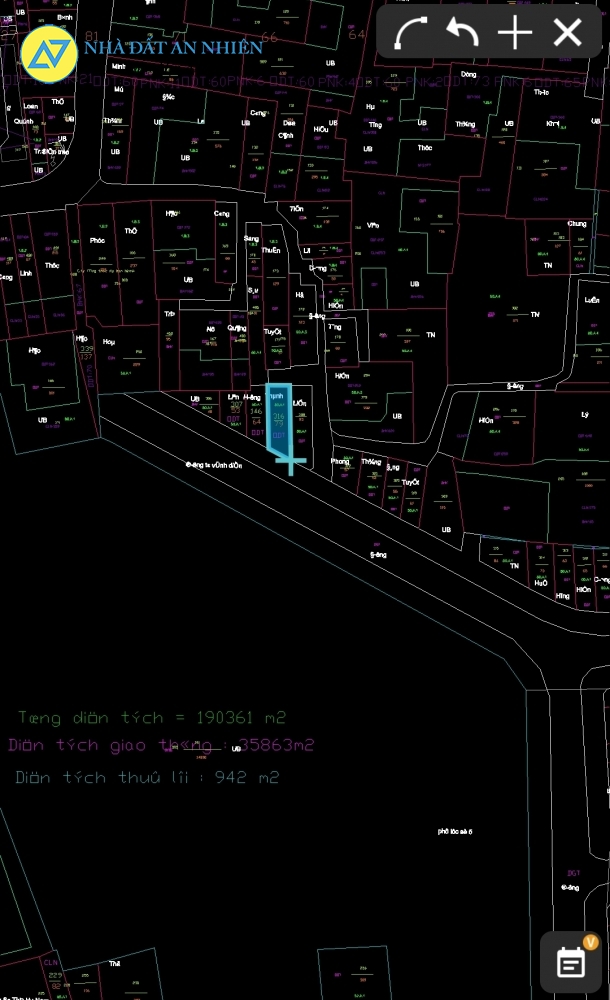Viewport: 610px width, 1000px height.
Task: Select parcel 239 on the left edge
Action: (x=86, y=350)
